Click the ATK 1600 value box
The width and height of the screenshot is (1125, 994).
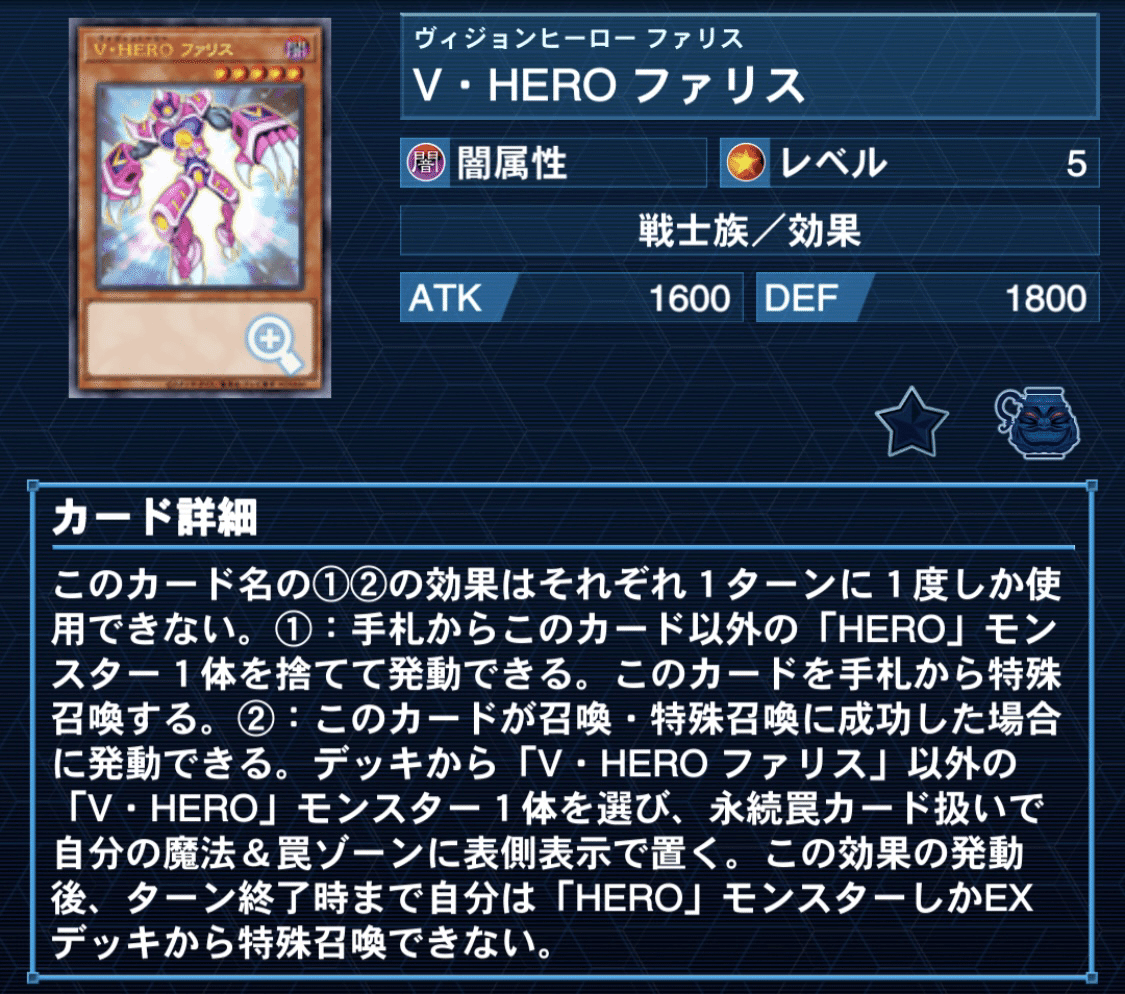[x=571, y=298]
